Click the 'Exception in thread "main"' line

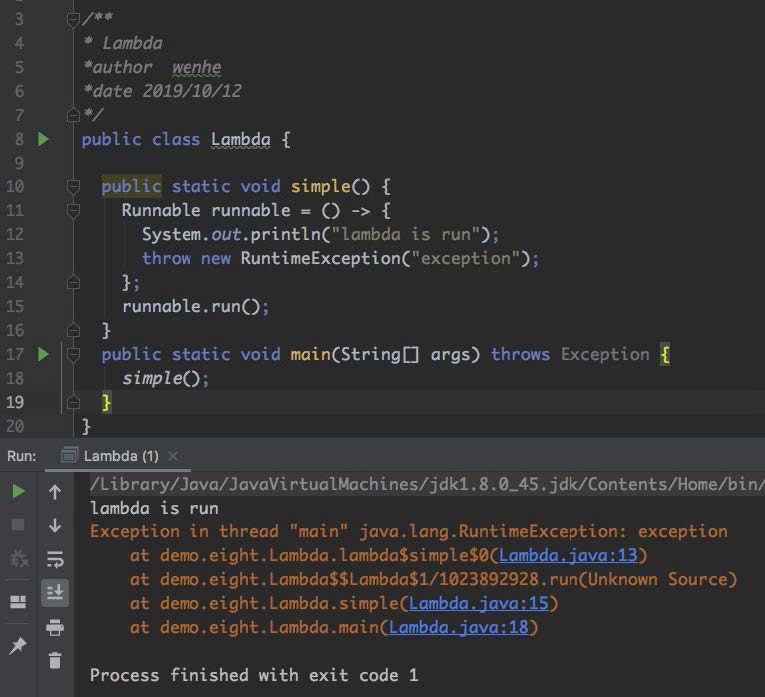coord(409,531)
